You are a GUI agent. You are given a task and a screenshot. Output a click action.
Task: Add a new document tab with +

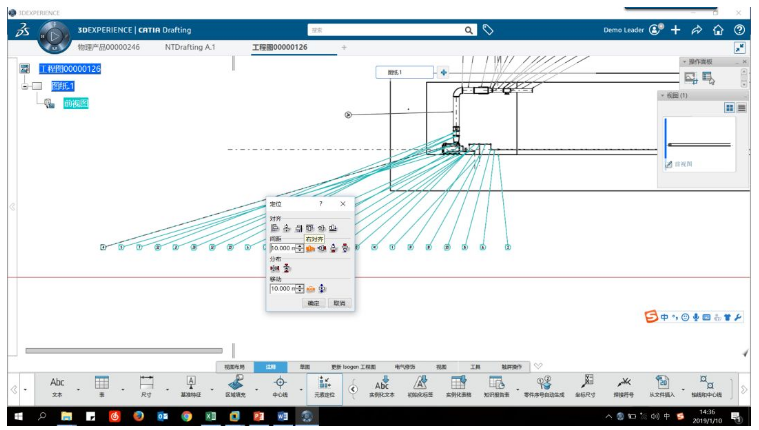(344, 47)
